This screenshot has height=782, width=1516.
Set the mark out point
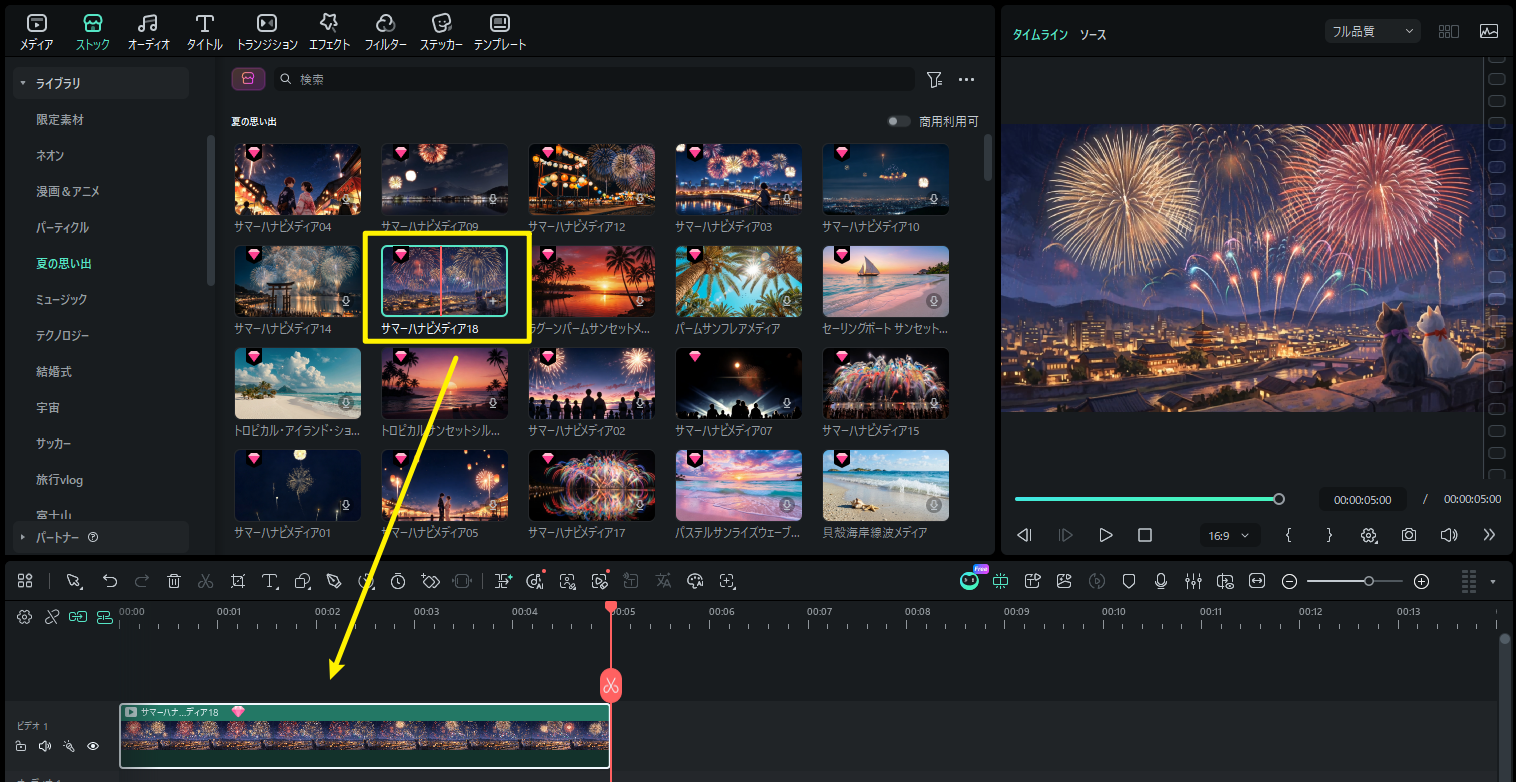pos(1329,535)
